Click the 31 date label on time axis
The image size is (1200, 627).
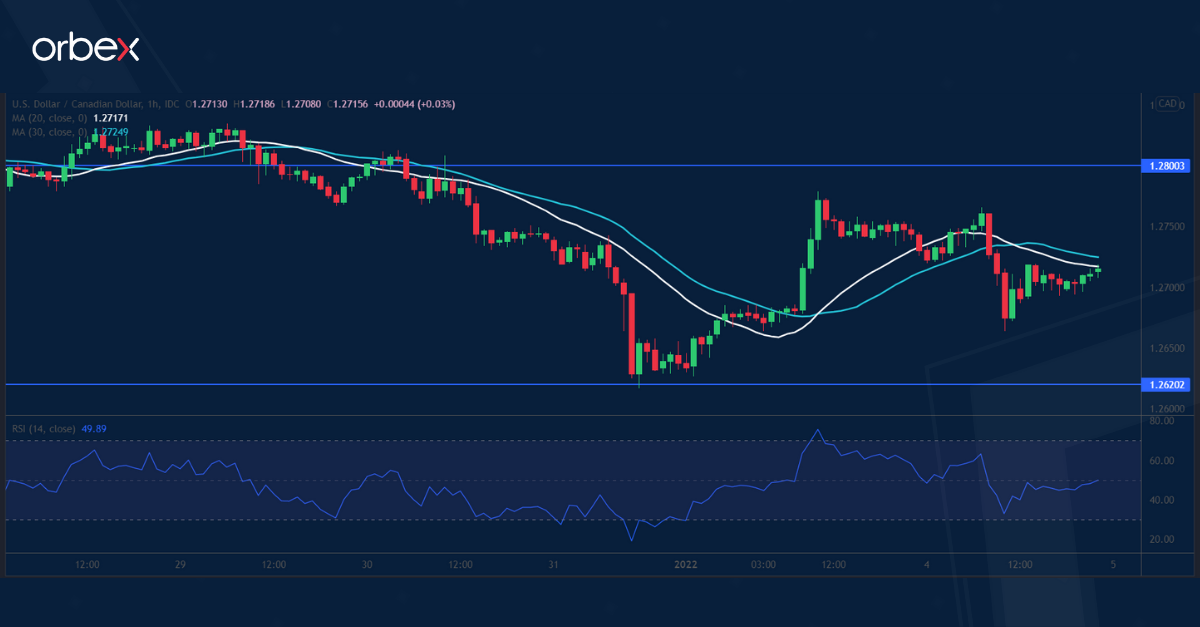pos(554,565)
